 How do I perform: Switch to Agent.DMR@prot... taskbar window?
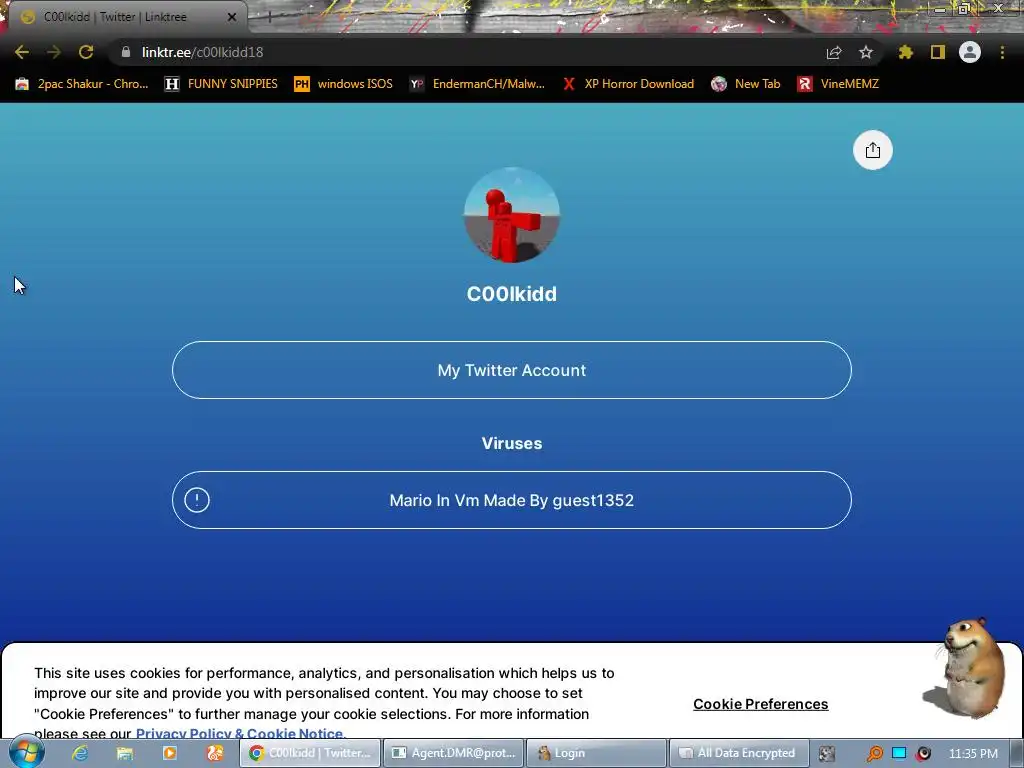(453, 753)
